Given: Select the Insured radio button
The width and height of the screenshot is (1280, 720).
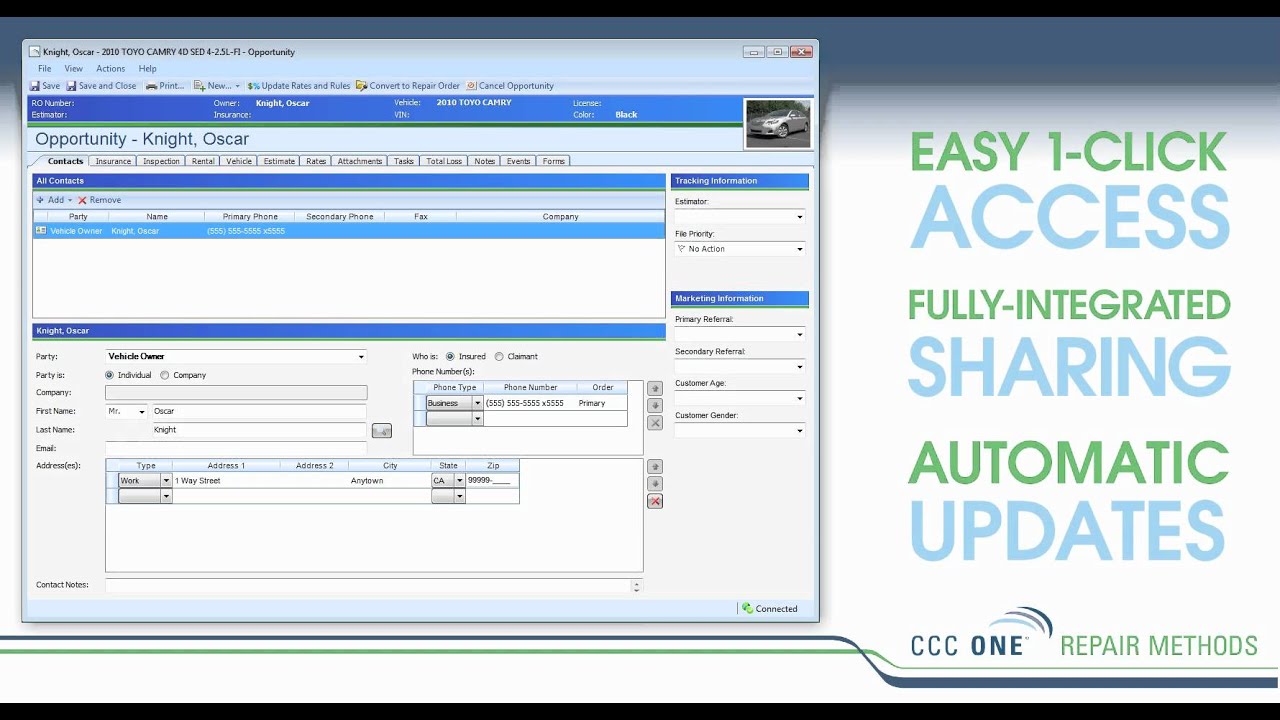Looking at the screenshot, I should click(450, 356).
